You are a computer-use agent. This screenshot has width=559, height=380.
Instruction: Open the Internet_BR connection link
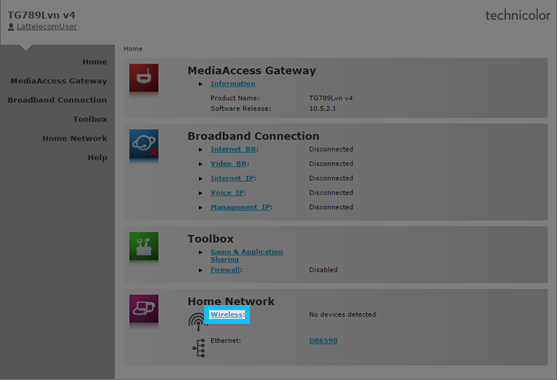coord(233,149)
